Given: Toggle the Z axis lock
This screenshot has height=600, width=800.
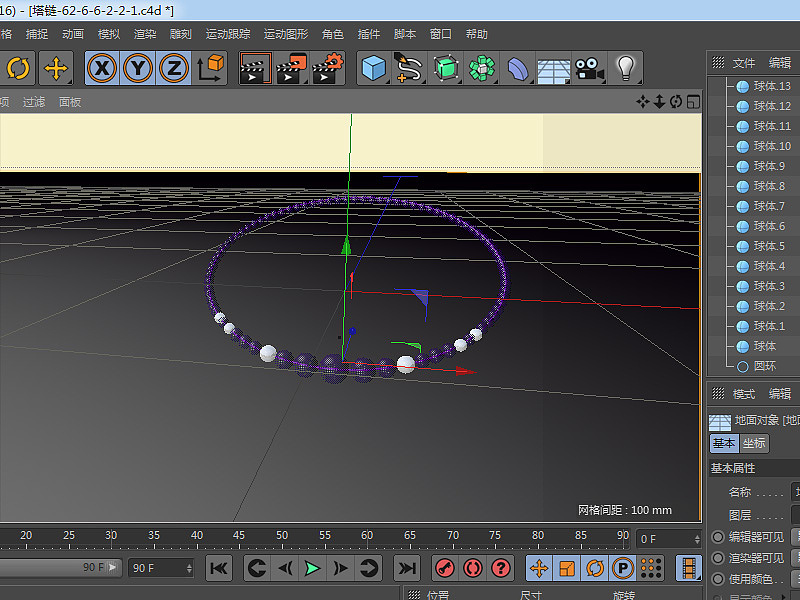Looking at the screenshot, I should (174, 68).
